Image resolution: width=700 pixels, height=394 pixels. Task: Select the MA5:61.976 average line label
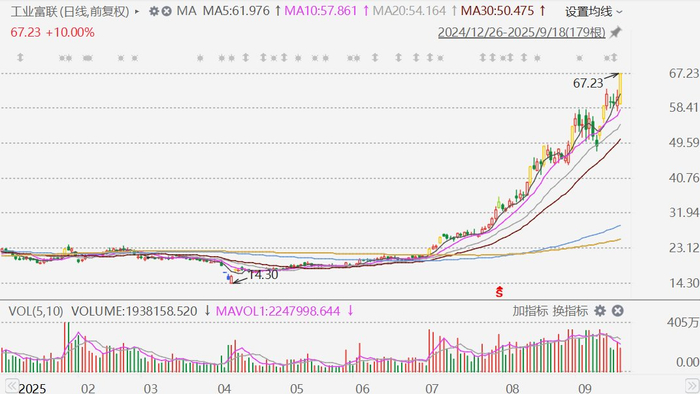[236, 11]
